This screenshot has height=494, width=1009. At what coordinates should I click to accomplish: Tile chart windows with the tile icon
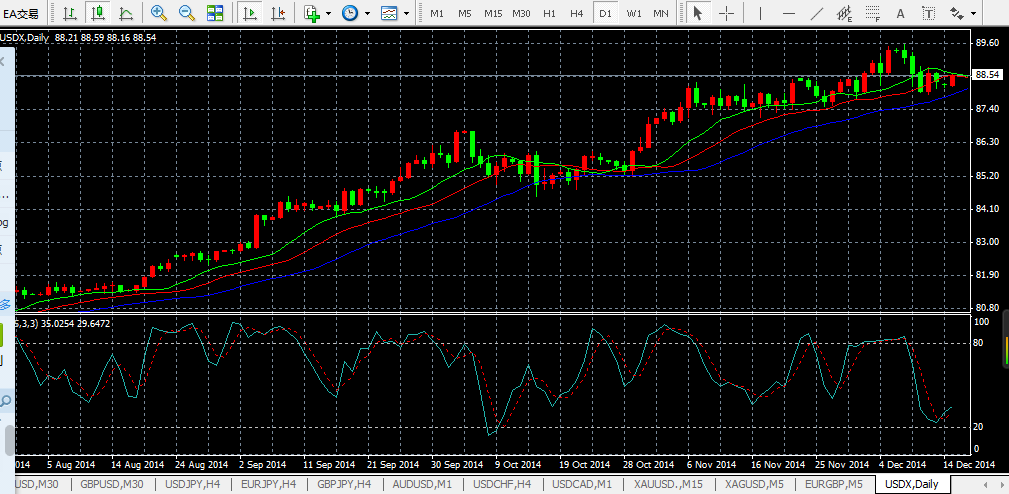coord(215,13)
